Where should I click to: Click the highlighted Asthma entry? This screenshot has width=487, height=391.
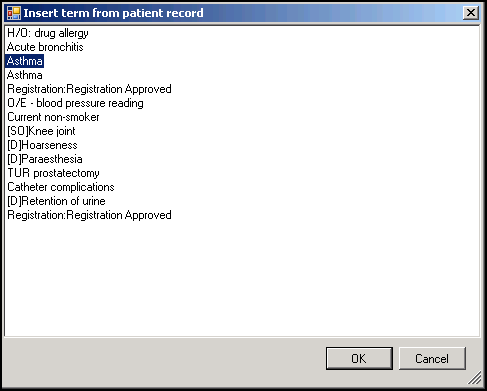[25, 61]
